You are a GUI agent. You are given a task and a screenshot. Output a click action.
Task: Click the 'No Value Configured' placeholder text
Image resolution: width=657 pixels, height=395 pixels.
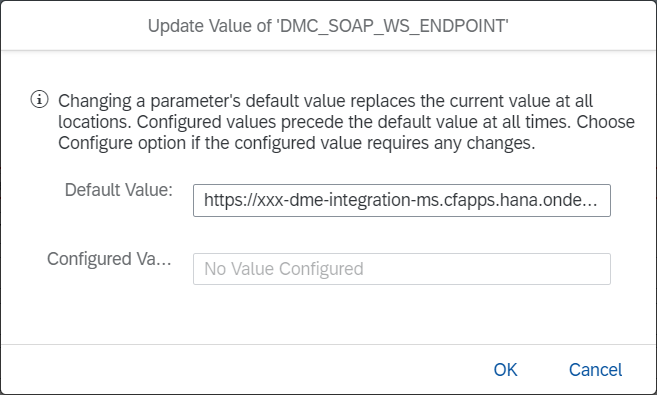click(x=284, y=269)
